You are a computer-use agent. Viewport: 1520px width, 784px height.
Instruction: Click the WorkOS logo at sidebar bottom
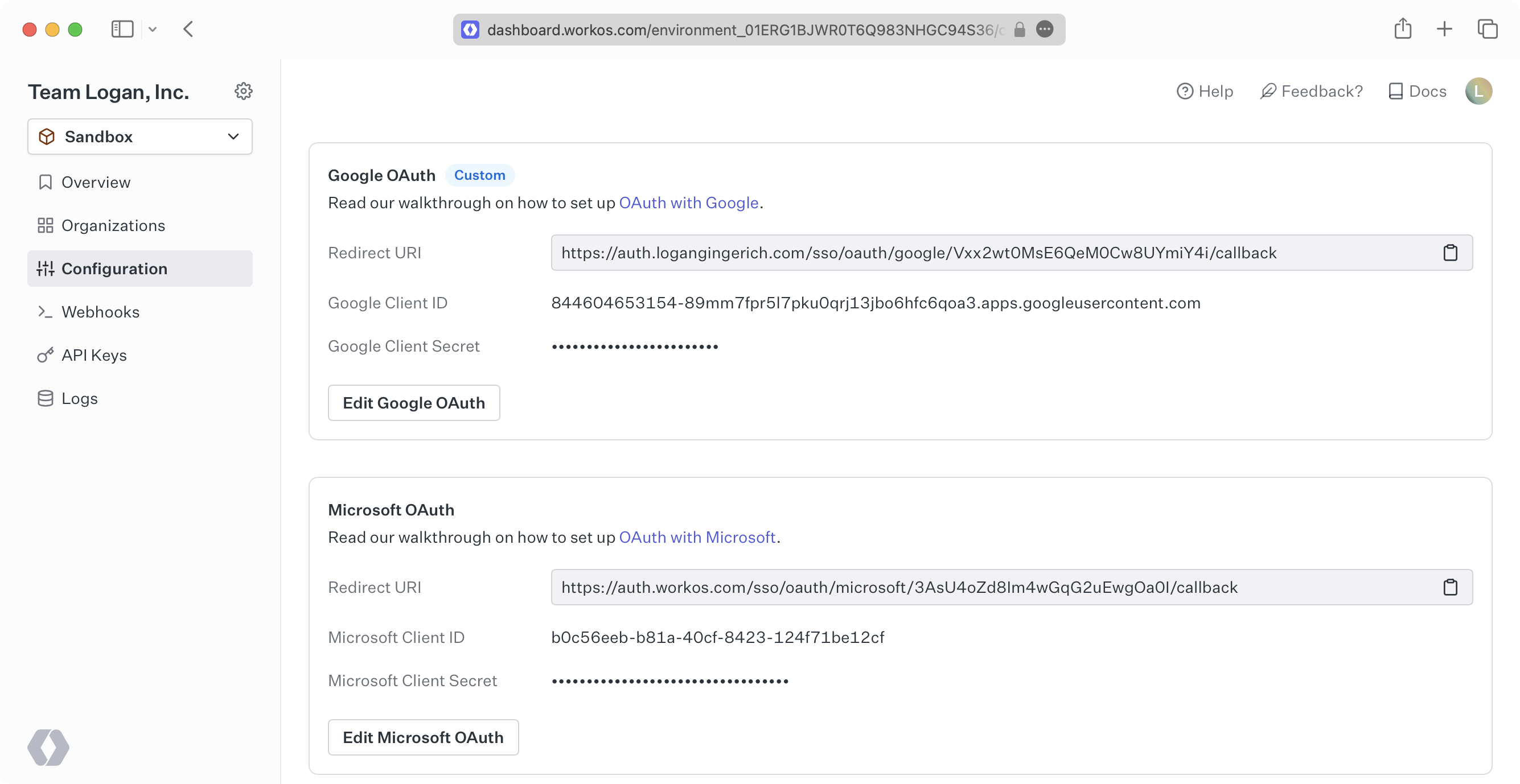pyautogui.click(x=48, y=748)
